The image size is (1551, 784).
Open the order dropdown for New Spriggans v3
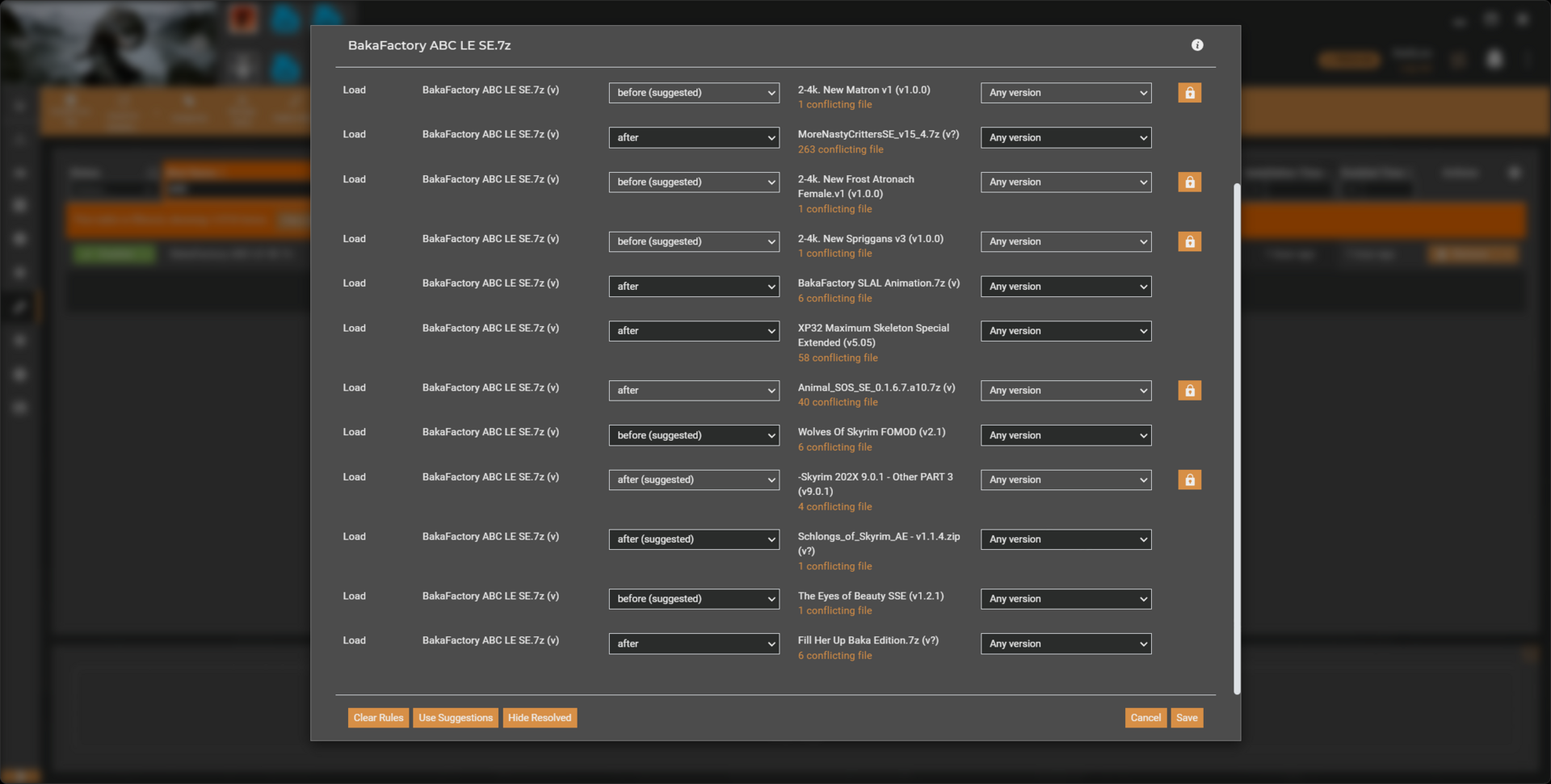tap(694, 241)
